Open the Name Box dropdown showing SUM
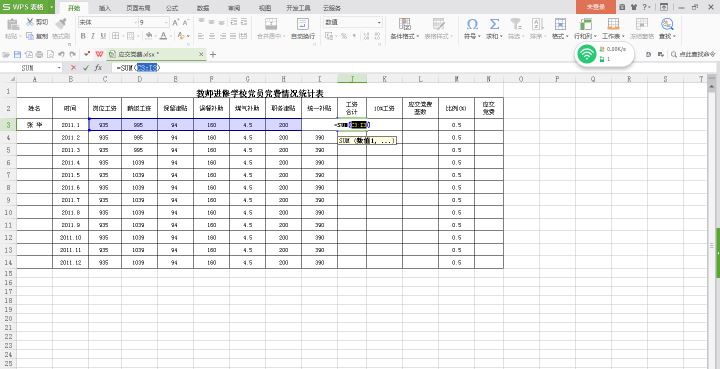The width and height of the screenshot is (720, 369). pos(59,68)
